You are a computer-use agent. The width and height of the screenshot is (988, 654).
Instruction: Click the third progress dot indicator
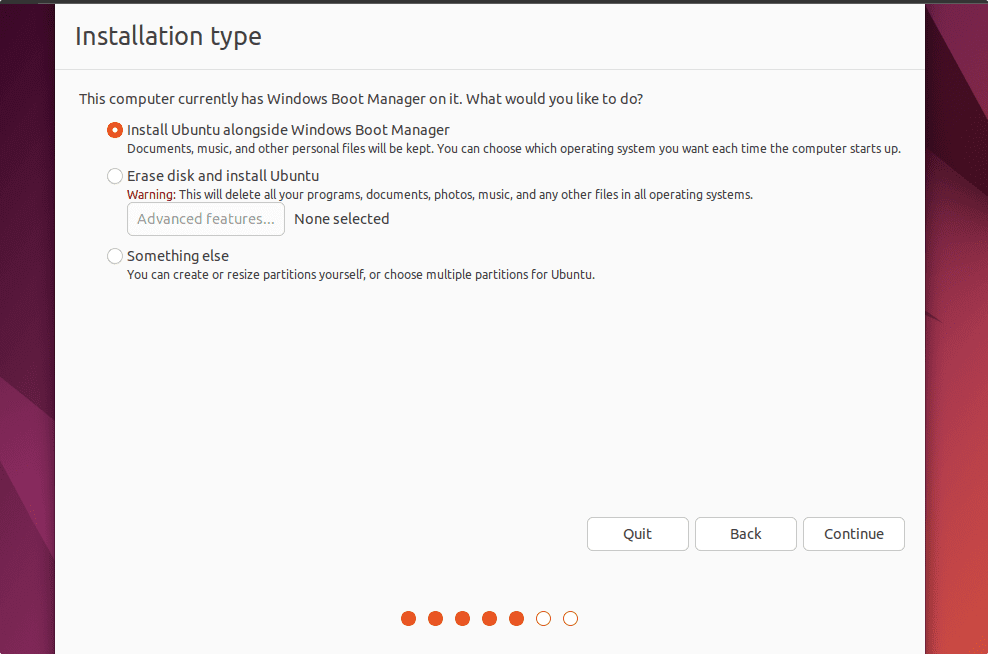click(x=462, y=619)
